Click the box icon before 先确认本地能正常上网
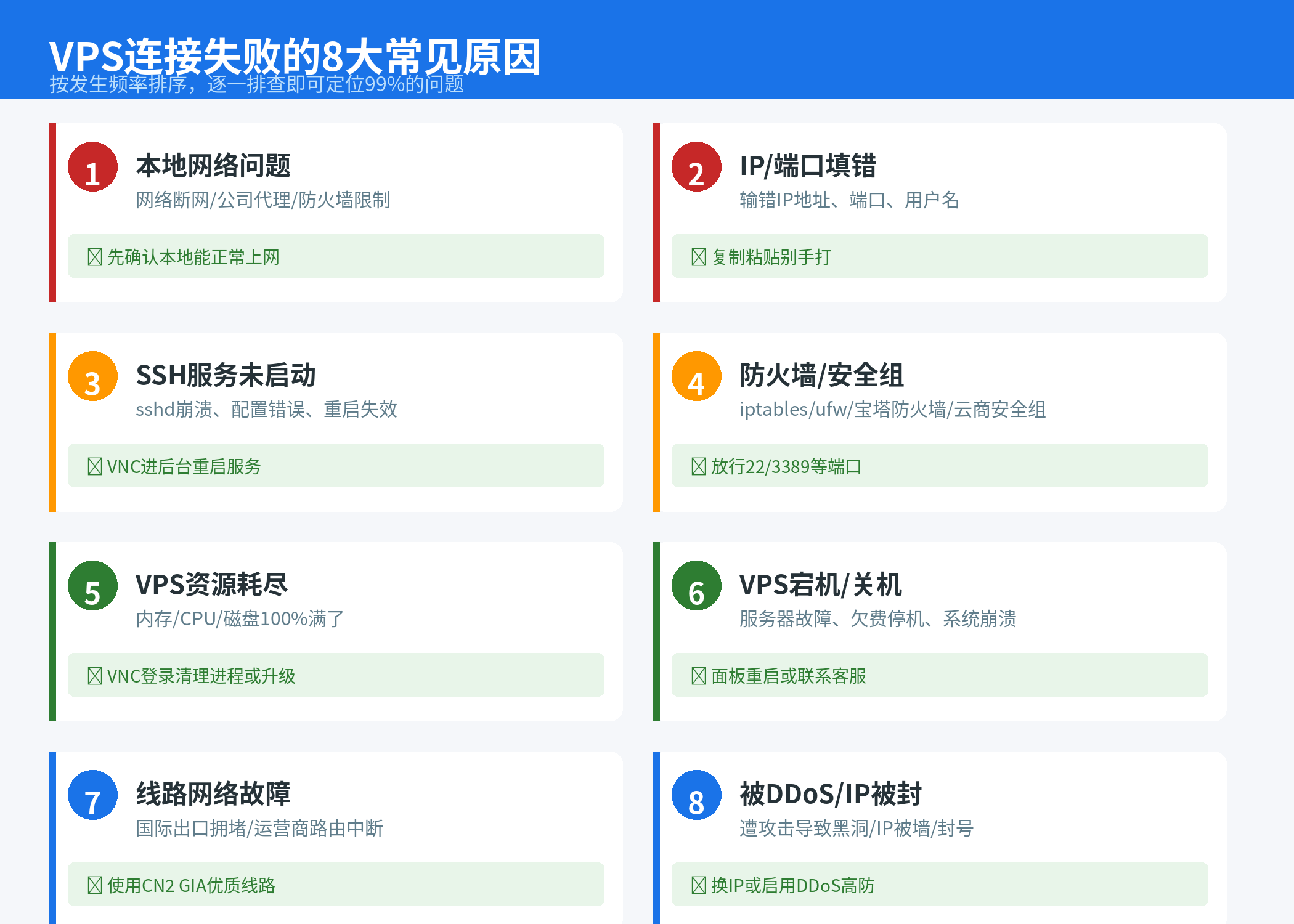The height and width of the screenshot is (924, 1294). 95,257
